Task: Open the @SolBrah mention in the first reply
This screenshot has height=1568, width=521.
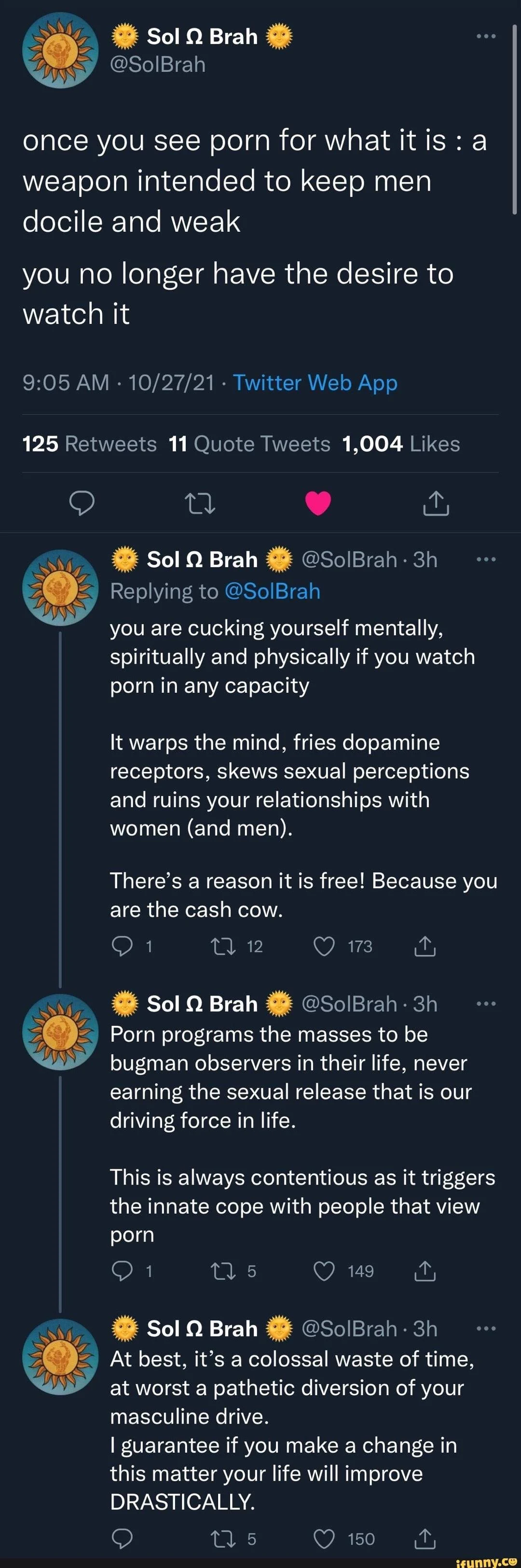Action: coord(273,591)
